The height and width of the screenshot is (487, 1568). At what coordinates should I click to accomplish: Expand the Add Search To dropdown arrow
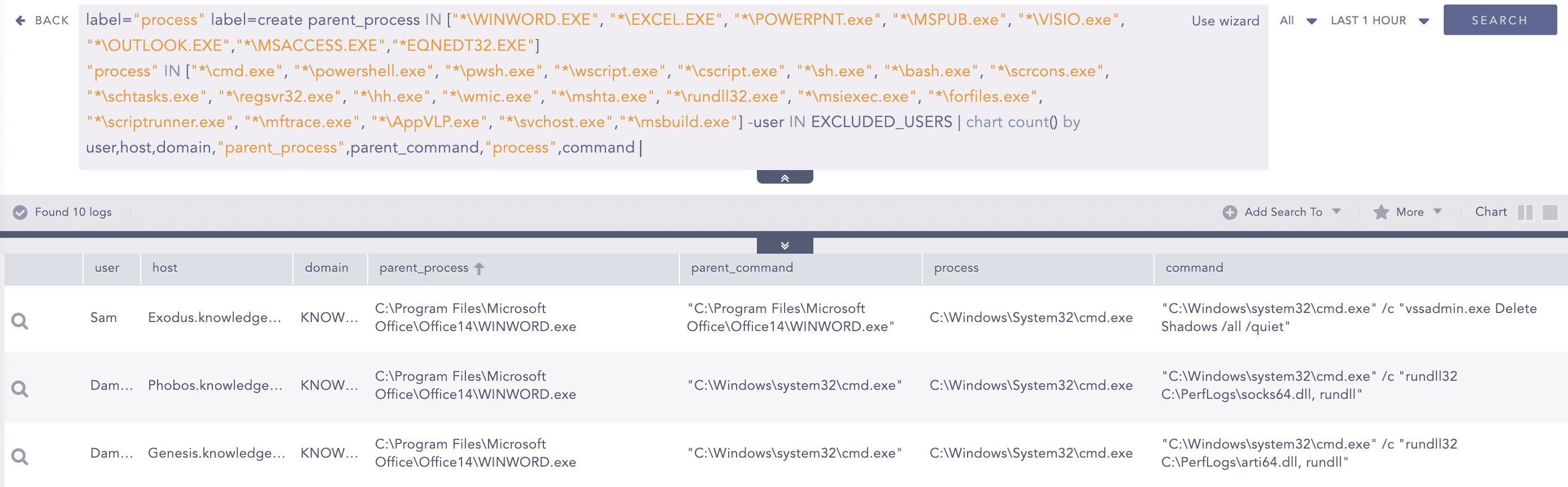tap(1336, 211)
